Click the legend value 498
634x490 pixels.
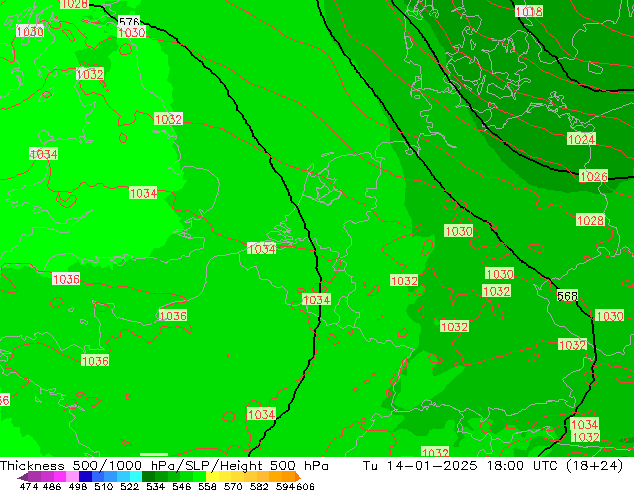[78, 486]
